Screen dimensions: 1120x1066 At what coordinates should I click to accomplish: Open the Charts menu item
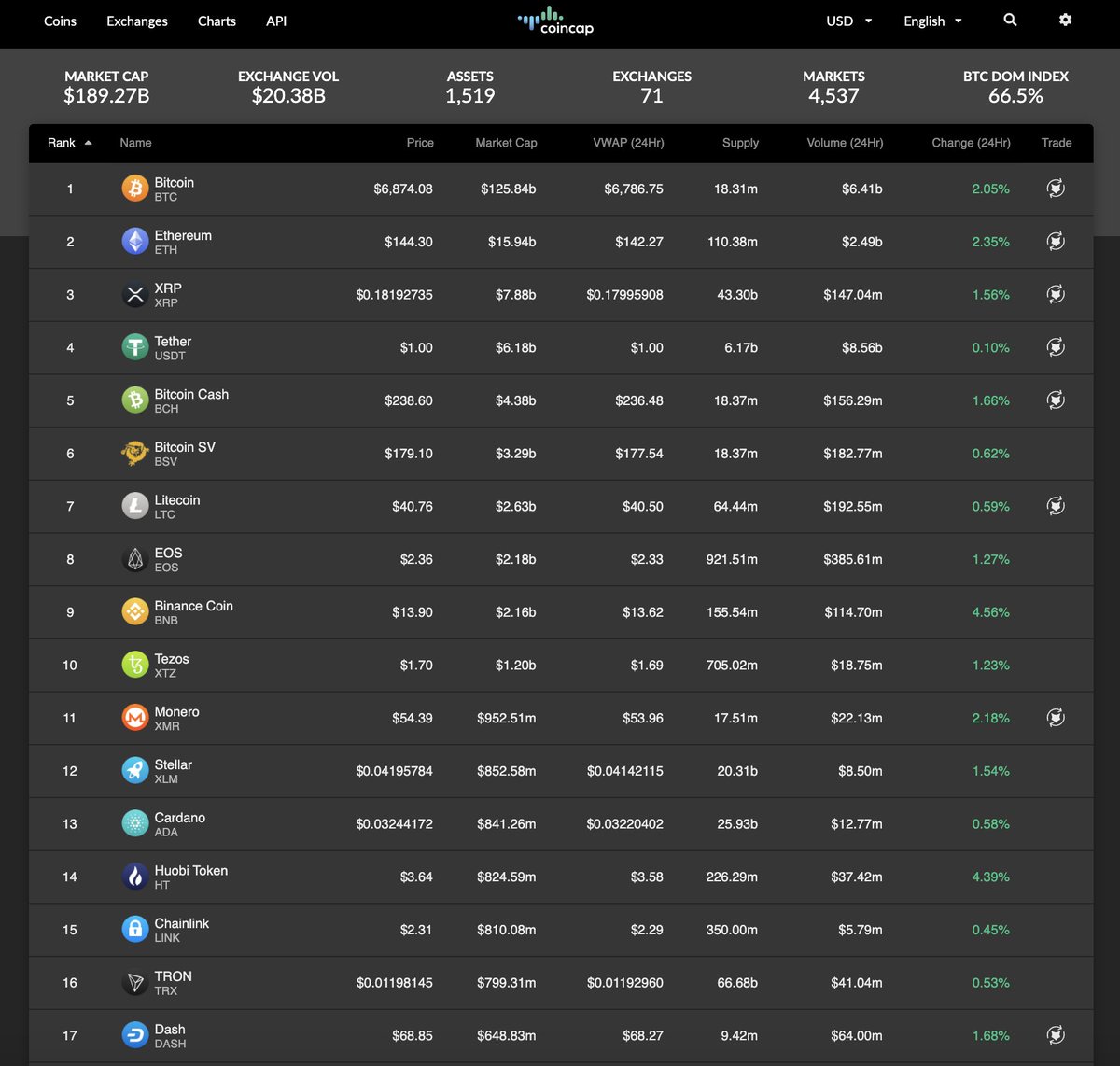pos(217,21)
